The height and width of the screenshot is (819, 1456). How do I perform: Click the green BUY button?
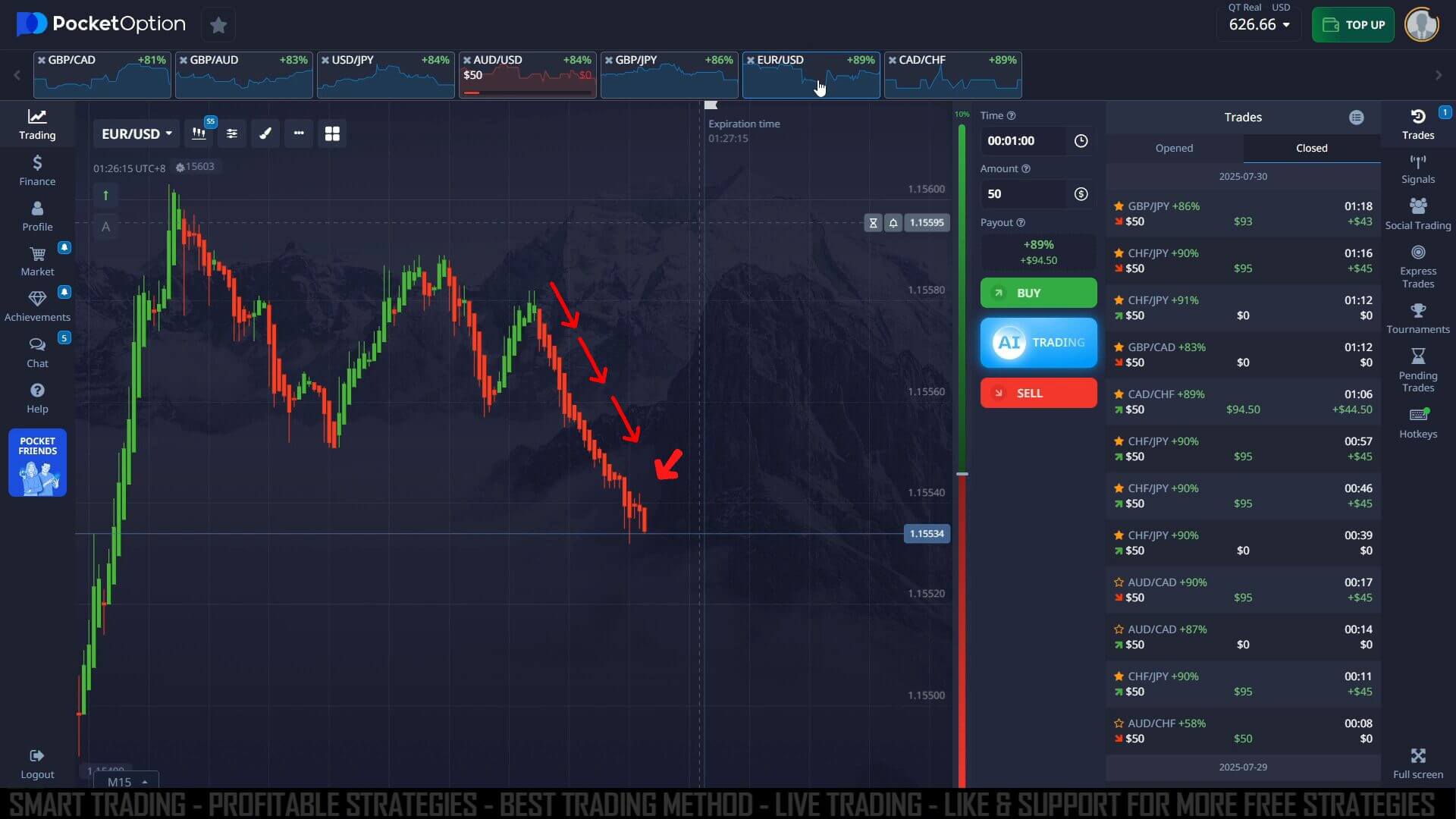[x=1038, y=293]
